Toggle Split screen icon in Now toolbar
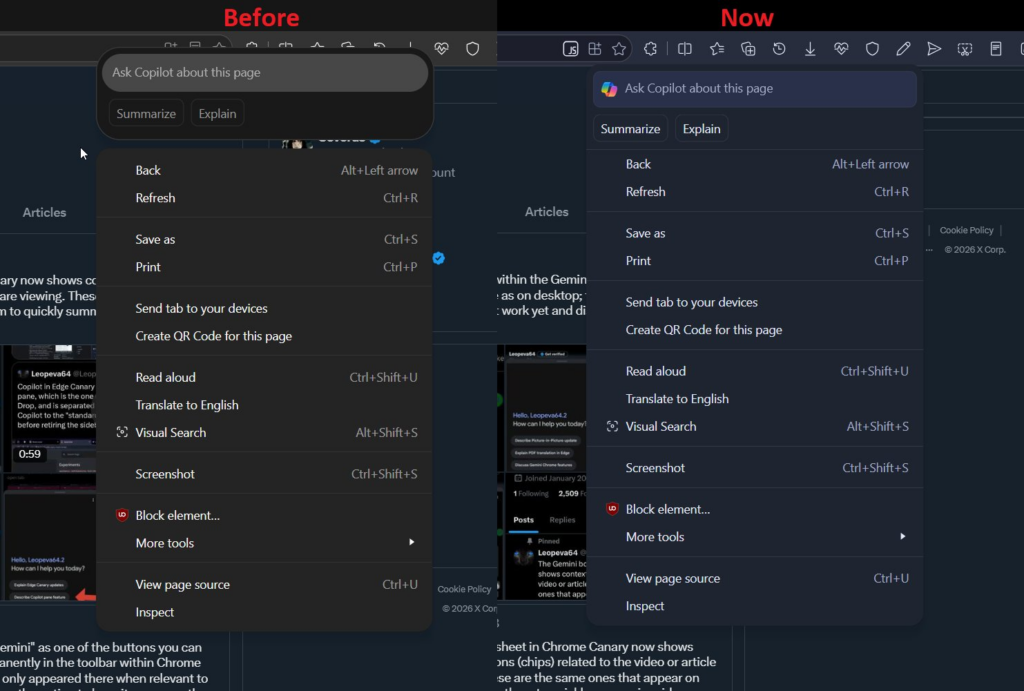This screenshot has width=1024, height=691. point(684,49)
